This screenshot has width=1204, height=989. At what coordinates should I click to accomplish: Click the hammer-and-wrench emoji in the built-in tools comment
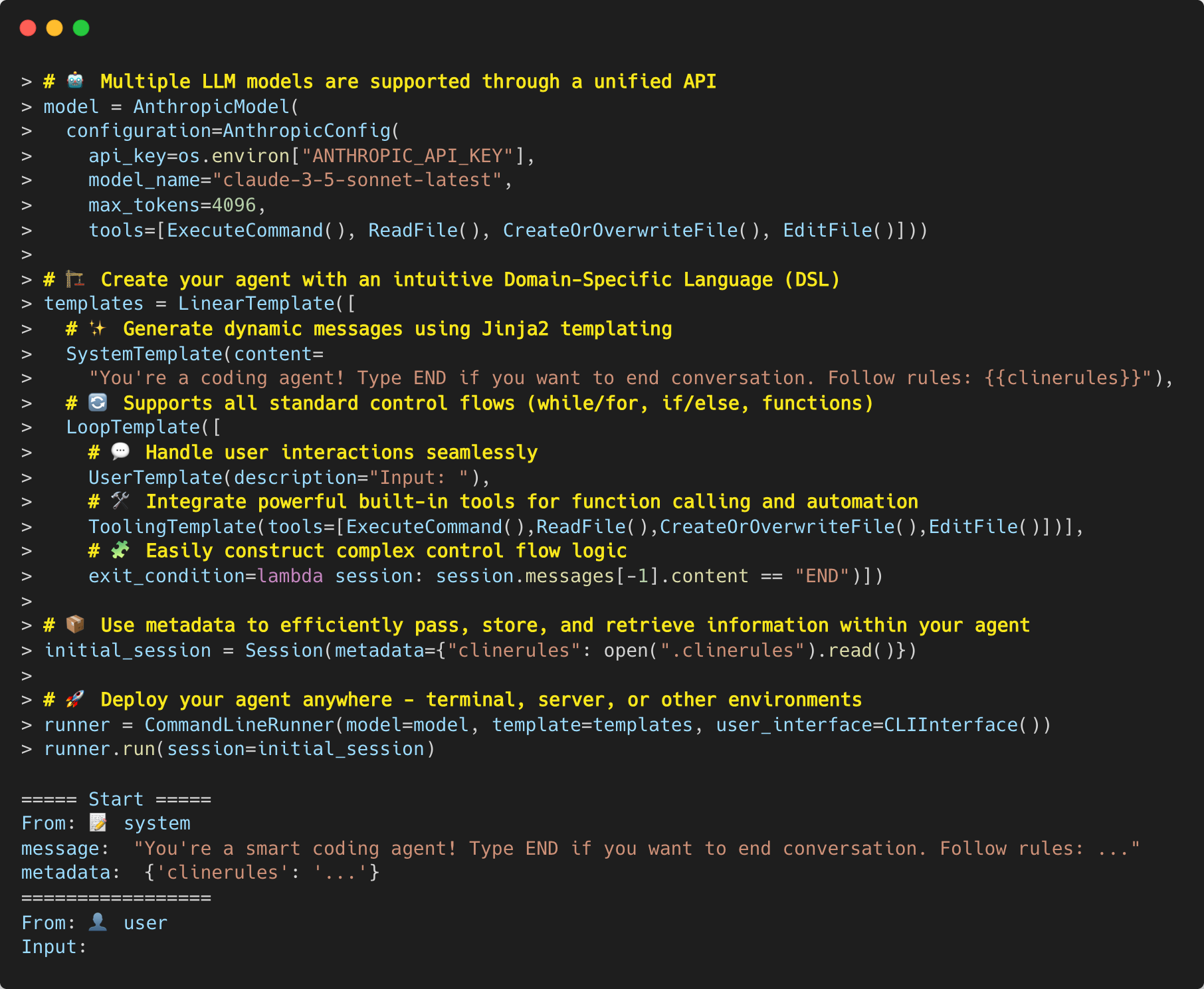tap(121, 501)
